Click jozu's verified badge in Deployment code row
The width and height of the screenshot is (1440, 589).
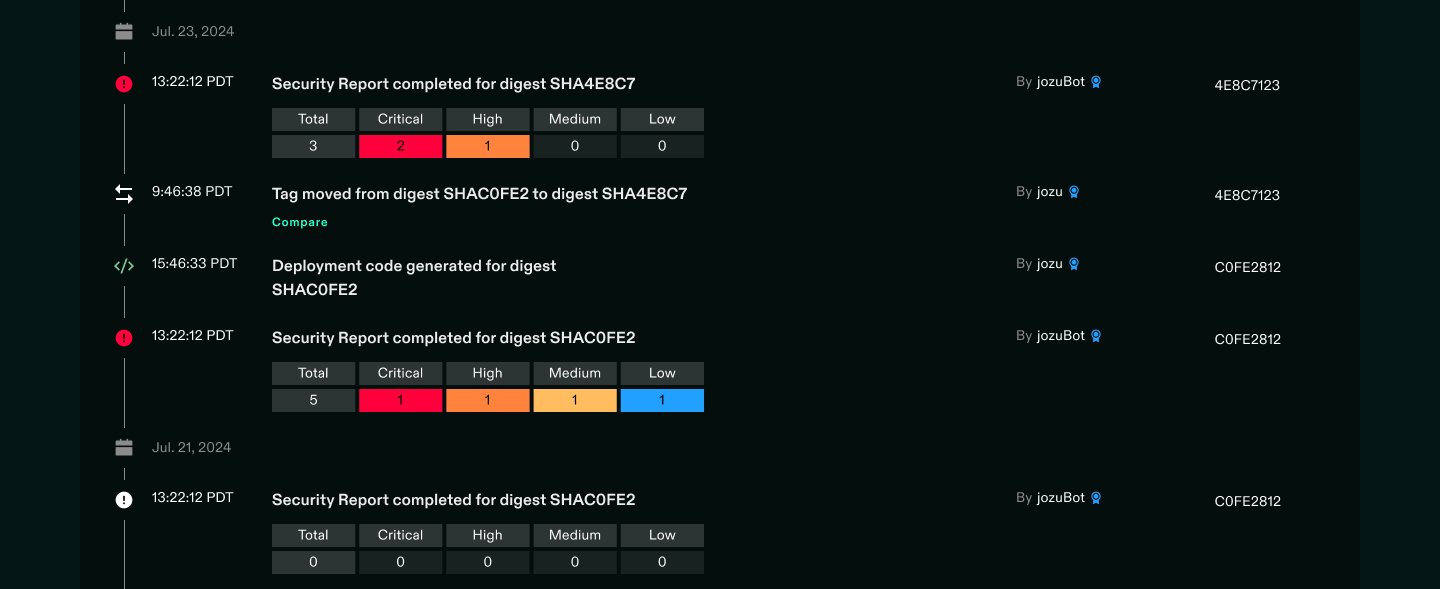(1074, 264)
